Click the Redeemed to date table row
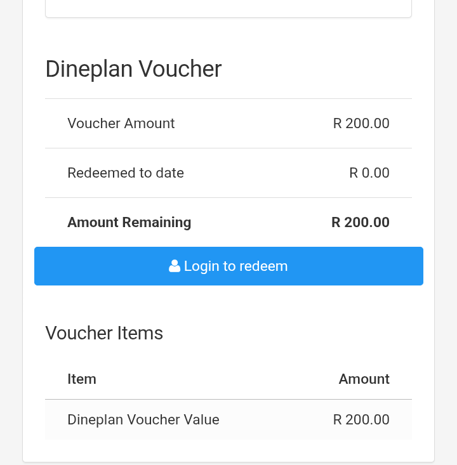The height and width of the screenshot is (465, 457). point(229,173)
